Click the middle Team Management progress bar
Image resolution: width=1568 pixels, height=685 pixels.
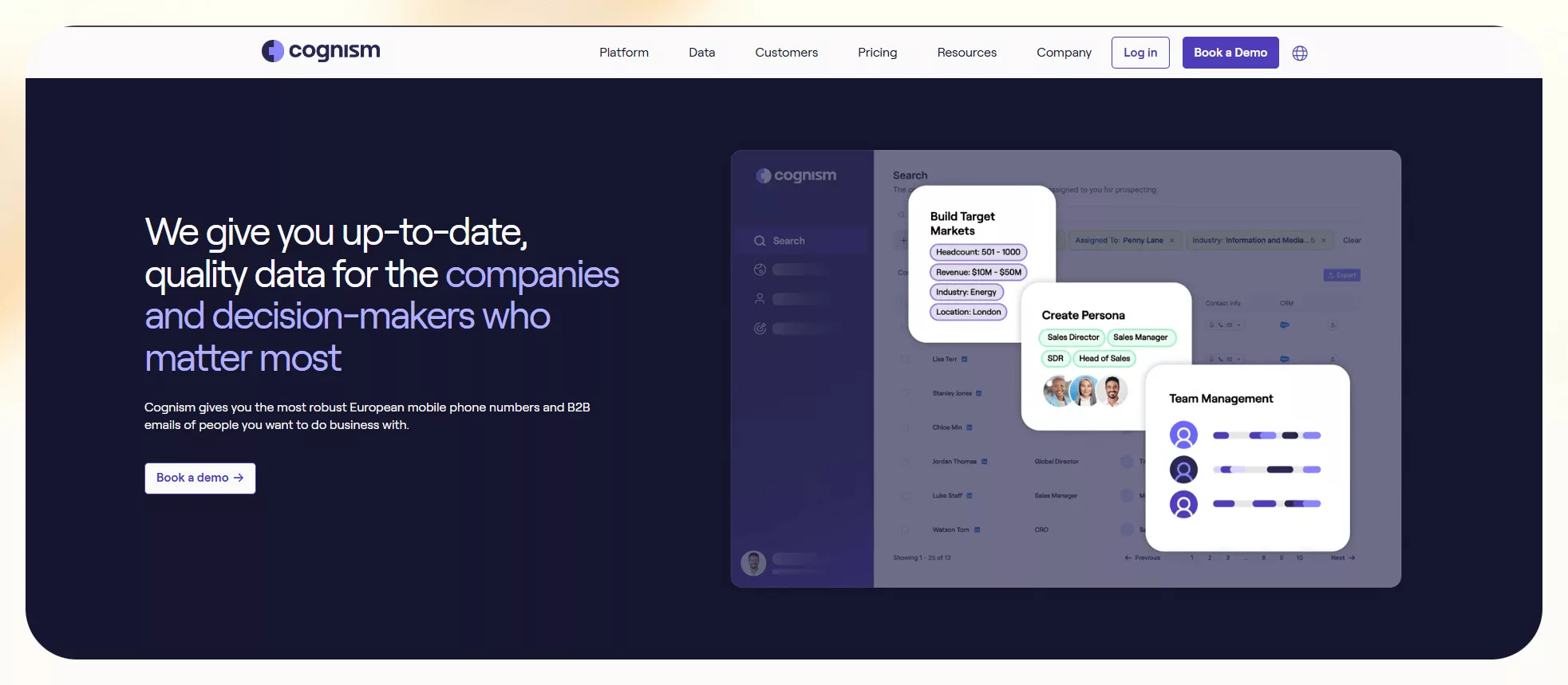coord(1266,470)
